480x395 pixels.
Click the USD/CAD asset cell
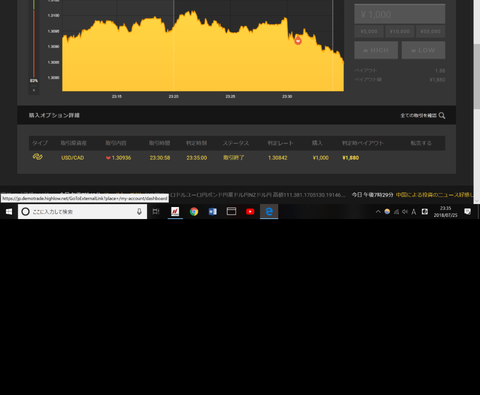point(72,158)
